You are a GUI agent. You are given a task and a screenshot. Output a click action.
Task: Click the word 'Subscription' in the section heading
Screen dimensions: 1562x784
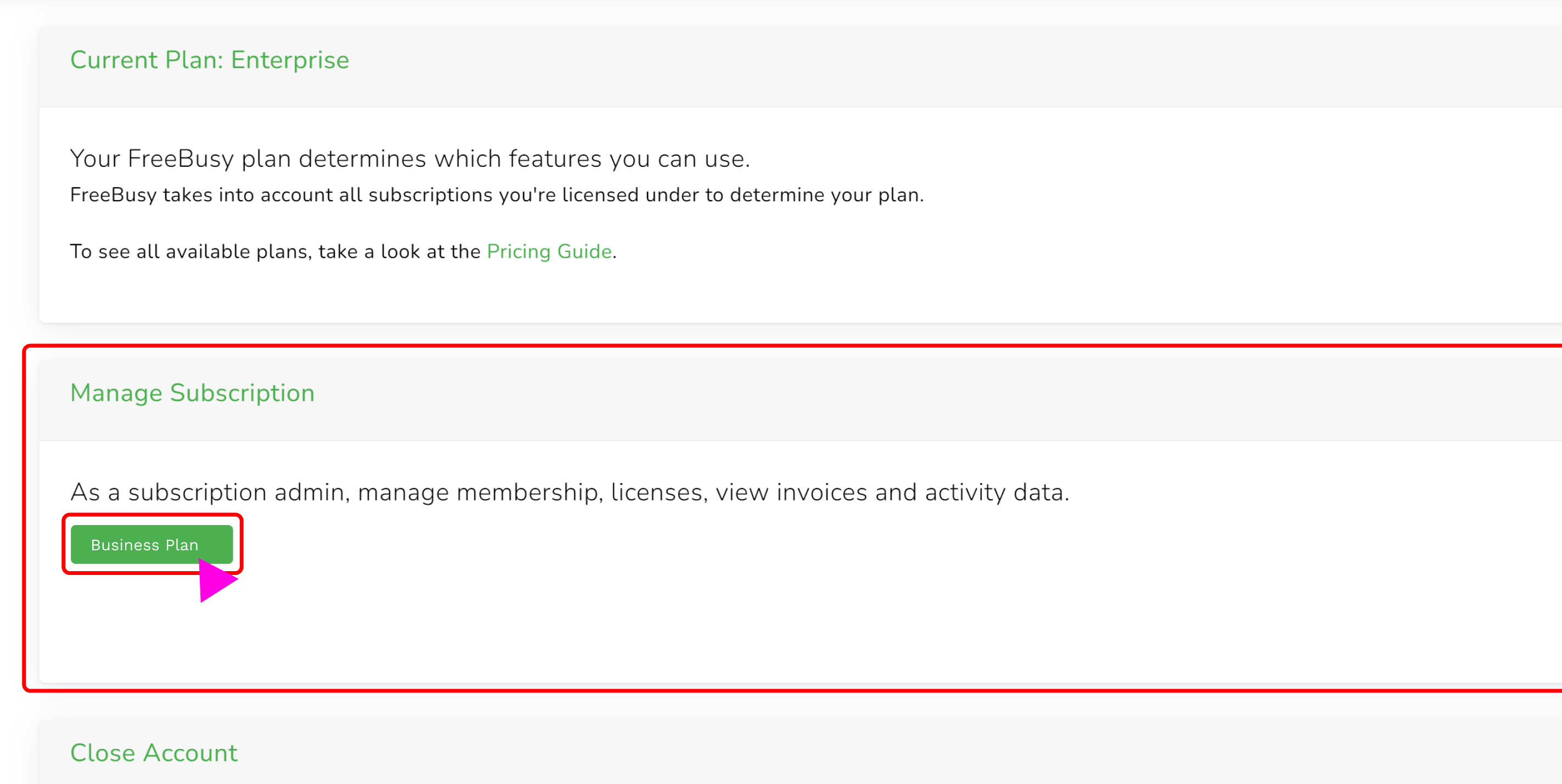(x=242, y=393)
